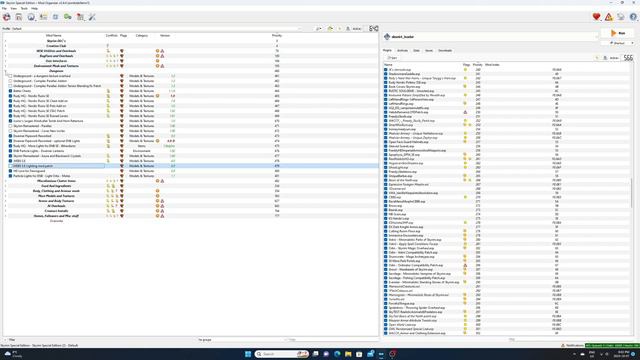Click the conflict icon on Better Chests row
This screenshot has height=360, width=640.
coord(108,91)
